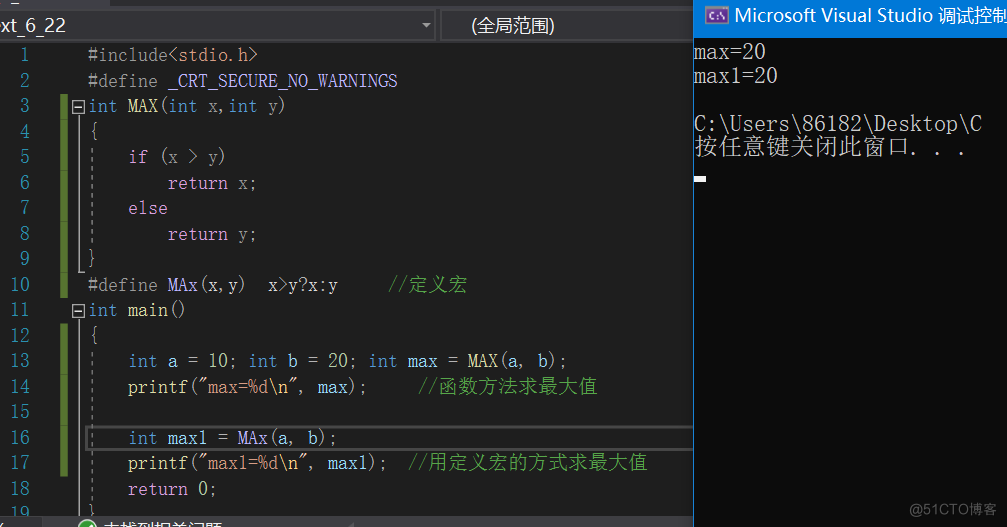Click the 'return y;' statement

(212, 234)
